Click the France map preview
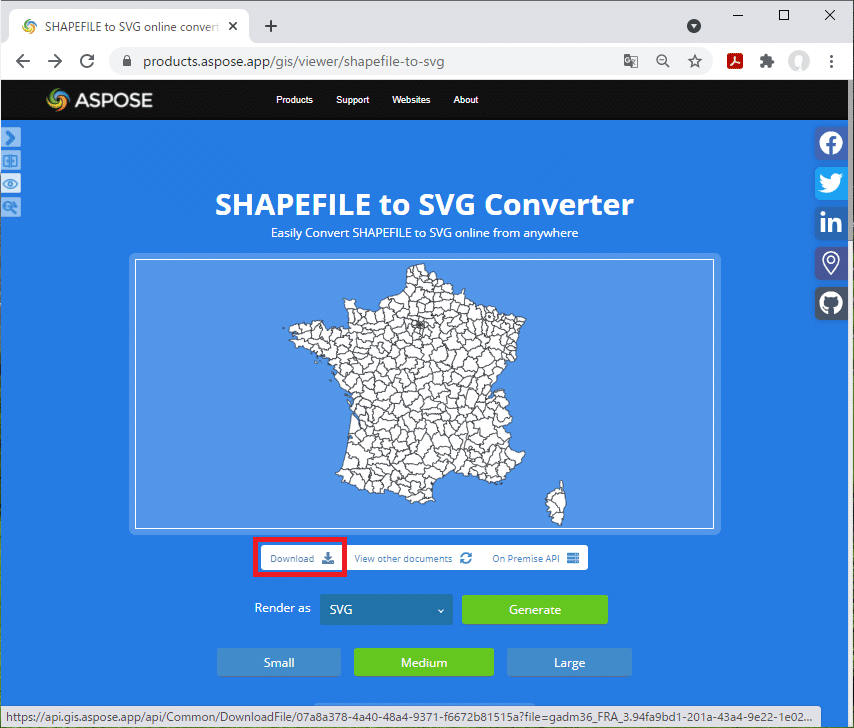 424,394
